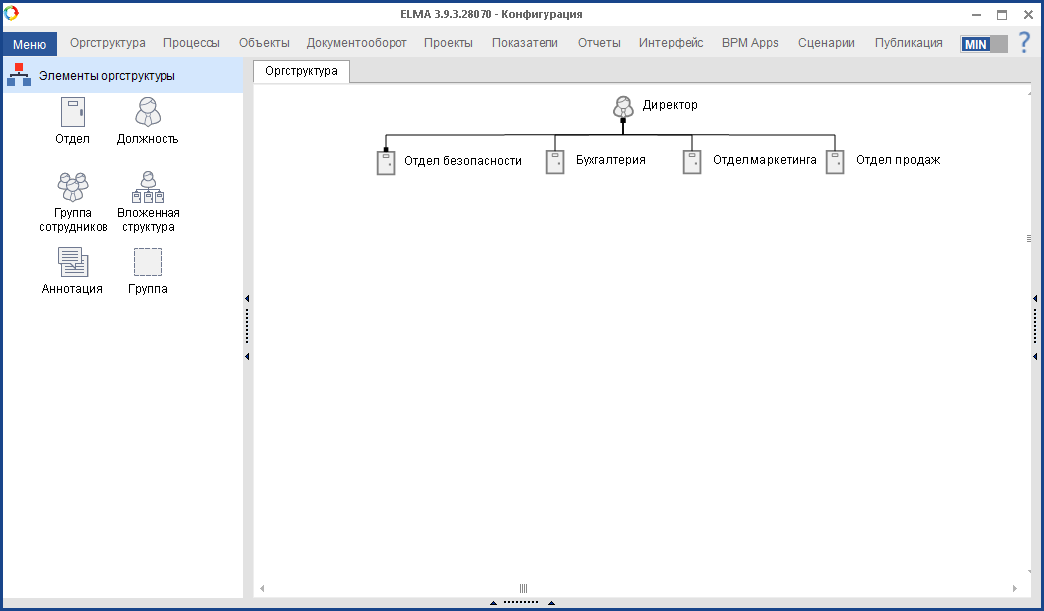1044x611 pixels.
Task: Click the horizontal scrollbar thumb
Action: (x=523, y=588)
